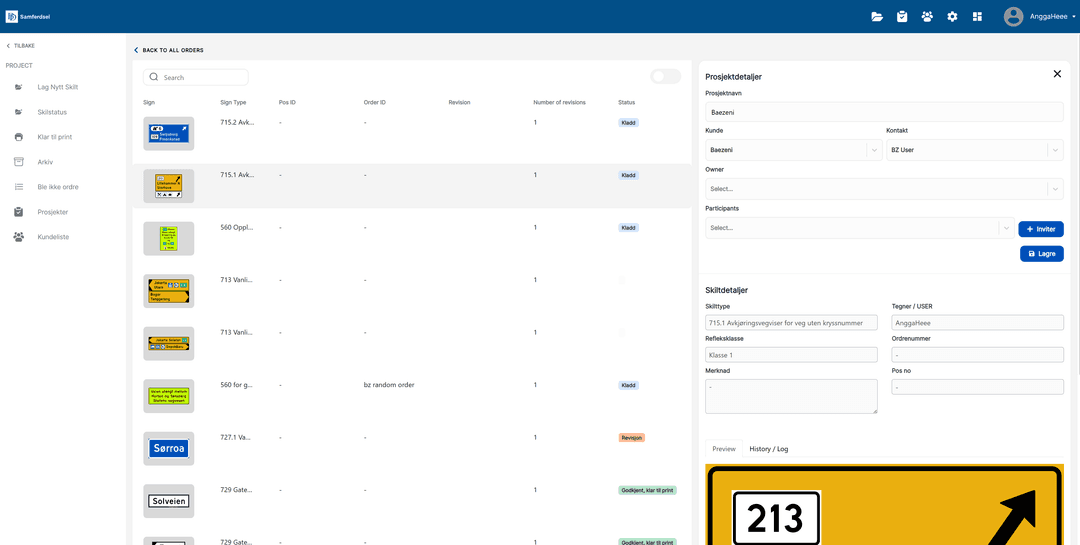The height and width of the screenshot is (545, 1080).
Task: Go to Skiltstatus in sidebar
Action: pos(52,112)
